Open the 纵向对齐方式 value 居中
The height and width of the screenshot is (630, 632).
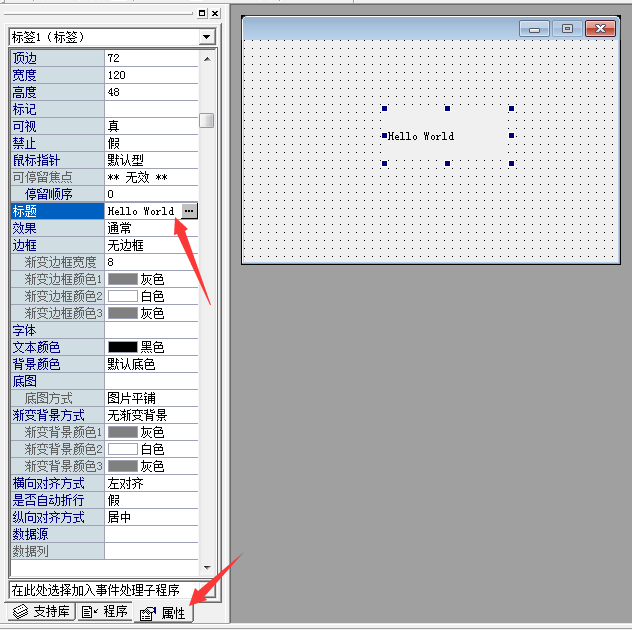pyautogui.click(x=151, y=517)
